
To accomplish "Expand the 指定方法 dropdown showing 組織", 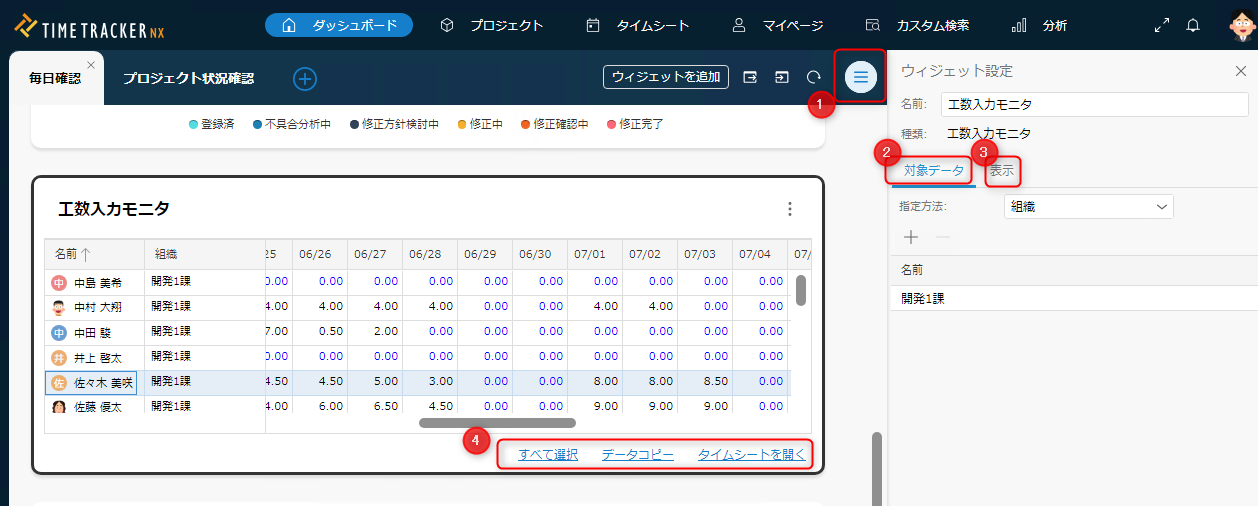I will coord(1087,207).
